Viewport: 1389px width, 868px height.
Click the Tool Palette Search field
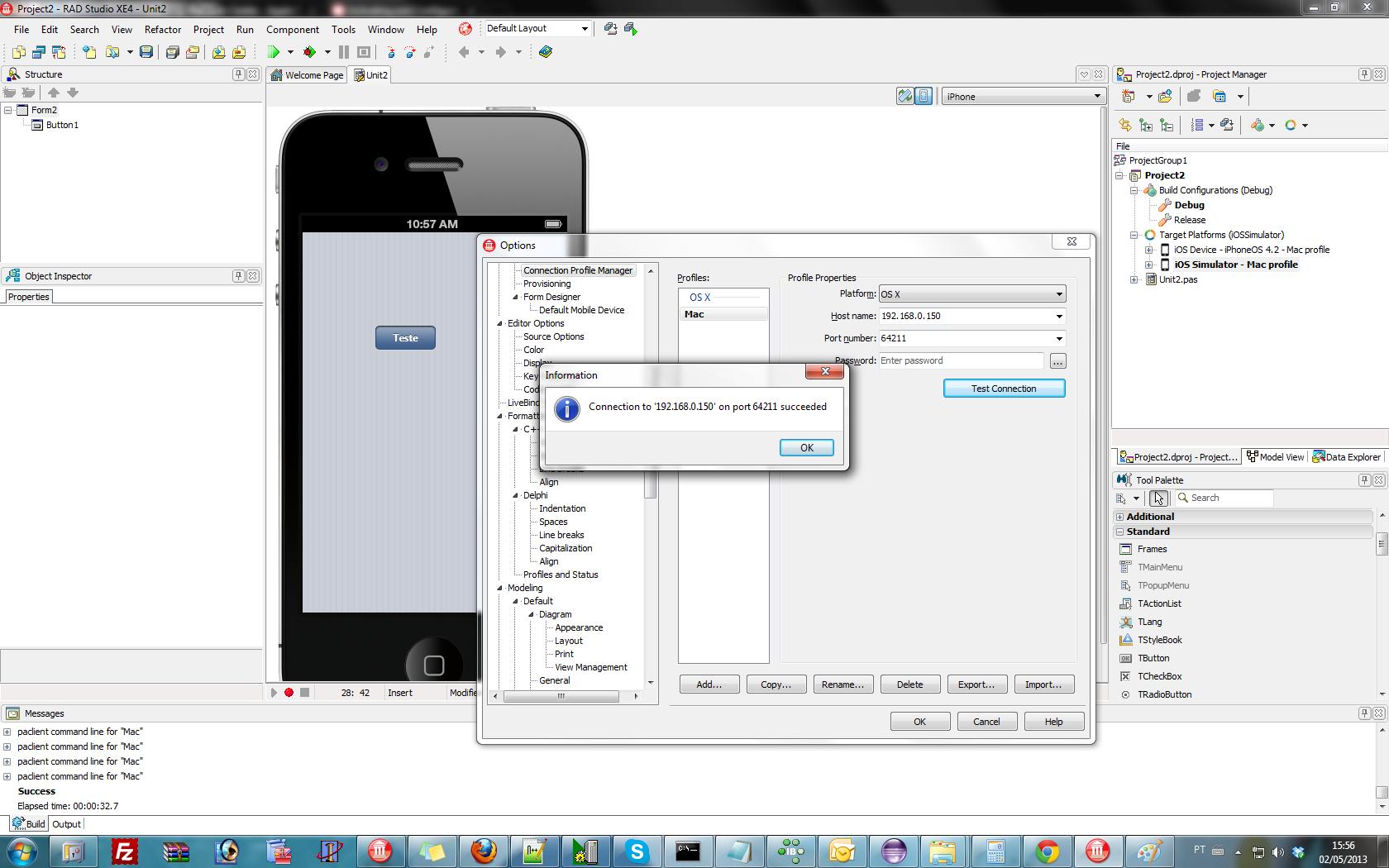1224,498
